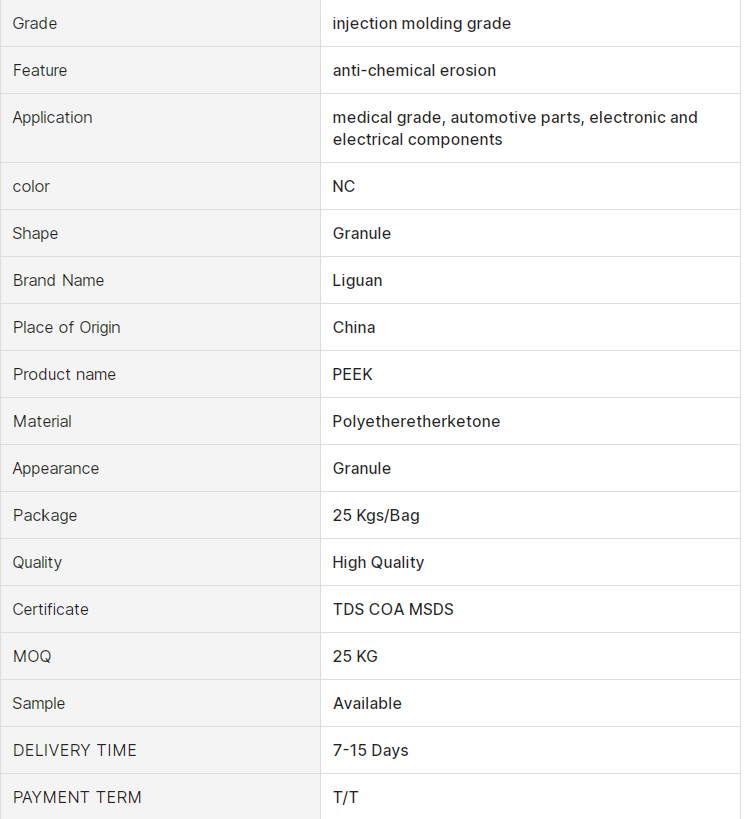Click the 'China' place of origin value

click(x=354, y=327)
